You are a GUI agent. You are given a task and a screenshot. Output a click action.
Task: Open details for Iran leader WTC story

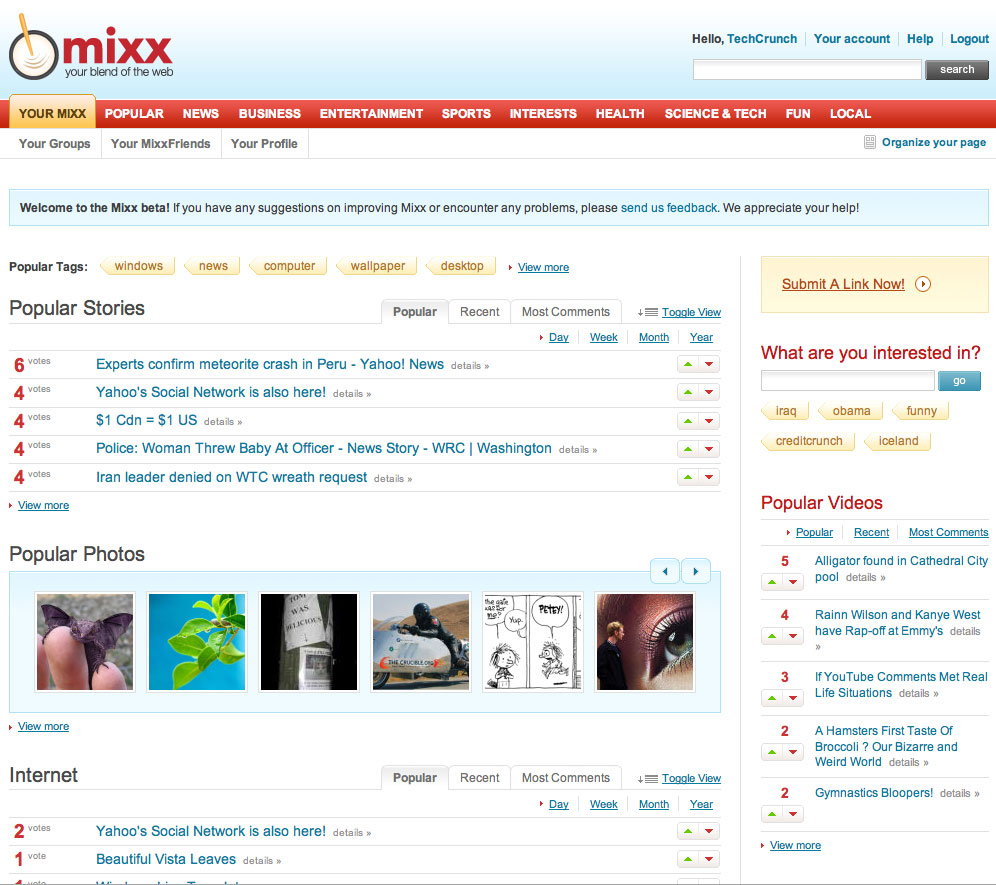coord(393,478)
